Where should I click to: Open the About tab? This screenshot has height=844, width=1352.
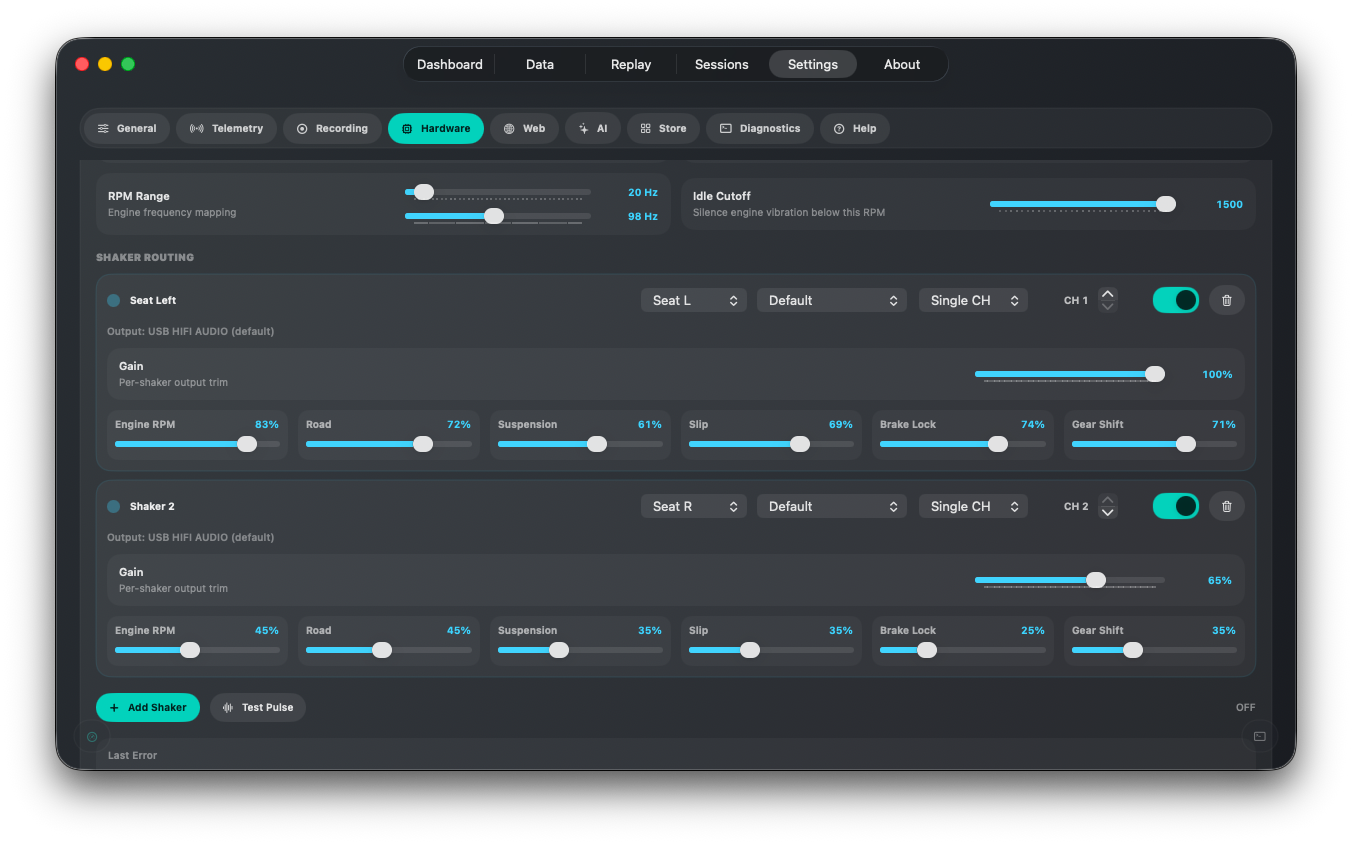902,64
